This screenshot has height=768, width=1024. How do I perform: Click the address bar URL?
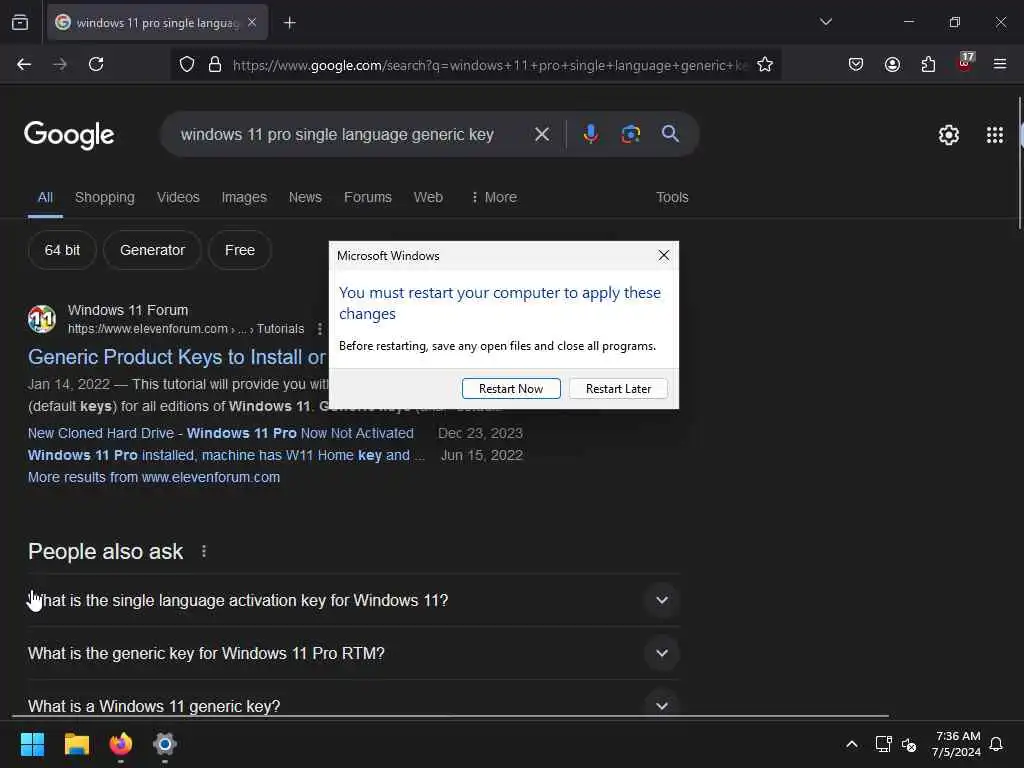click(x=490, y=65)
